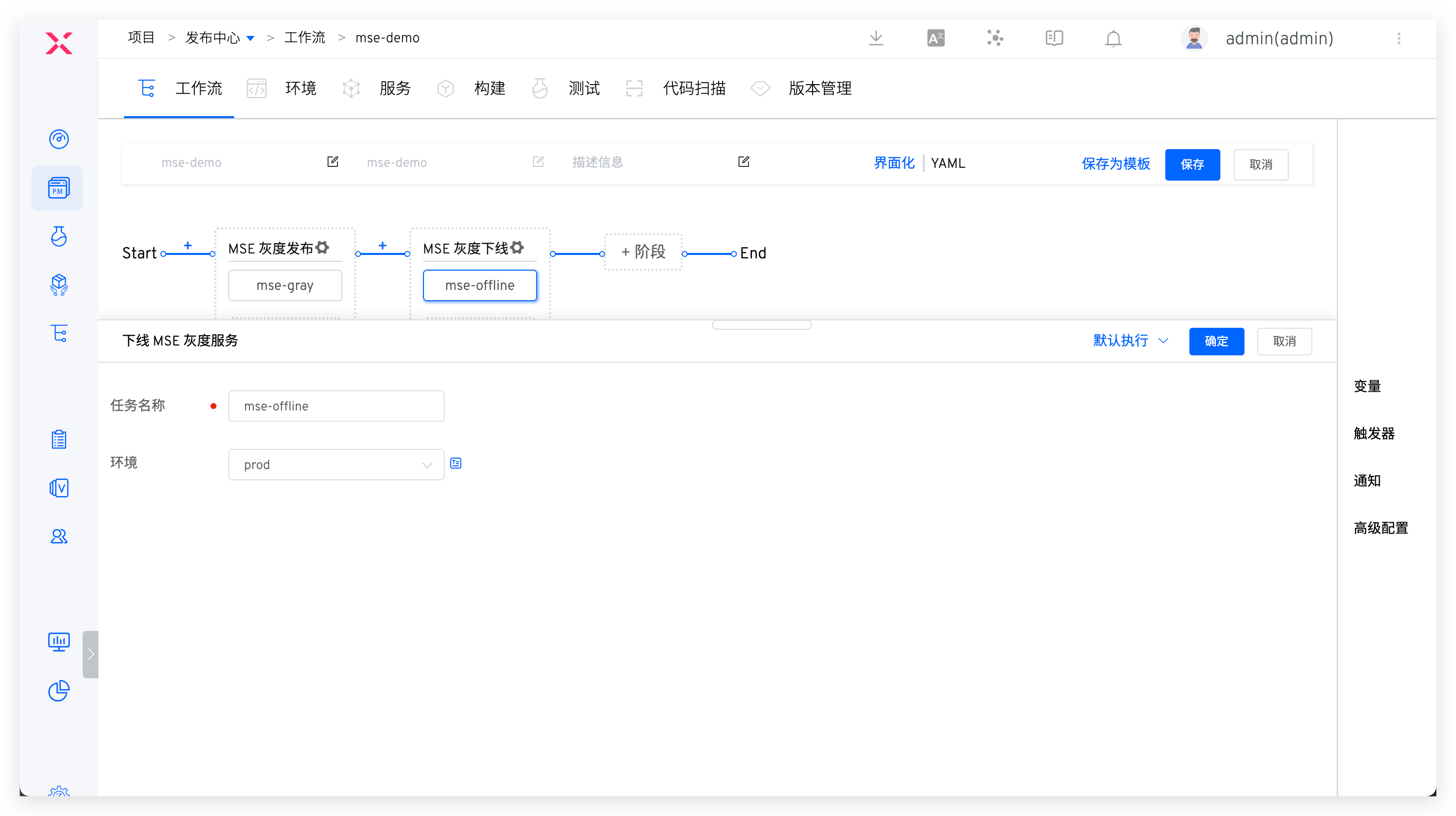Click the download icon in top bar
Viewport: 1456px width, 816px height.
pyautogui.click(x=876, y=38)
